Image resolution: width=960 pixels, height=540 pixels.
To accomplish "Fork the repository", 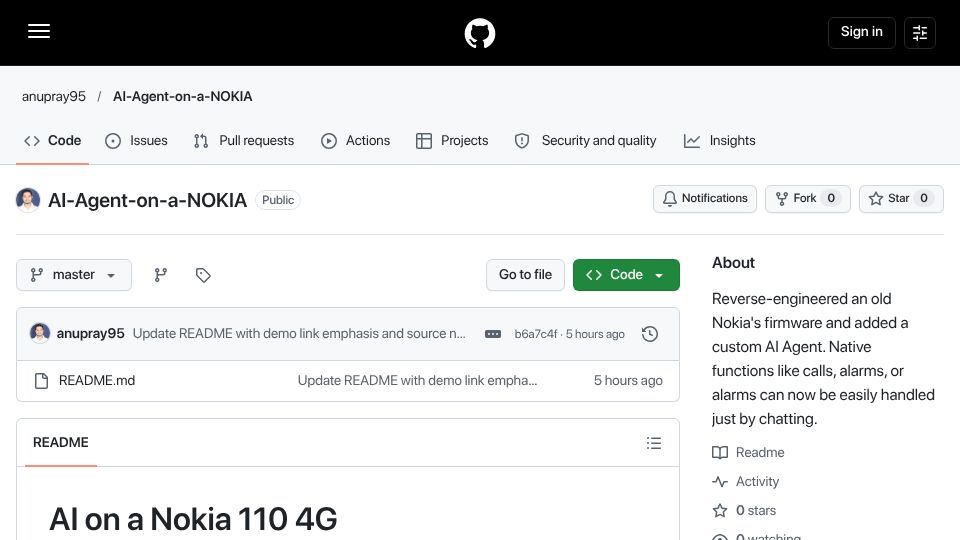I will click(808, 198).
